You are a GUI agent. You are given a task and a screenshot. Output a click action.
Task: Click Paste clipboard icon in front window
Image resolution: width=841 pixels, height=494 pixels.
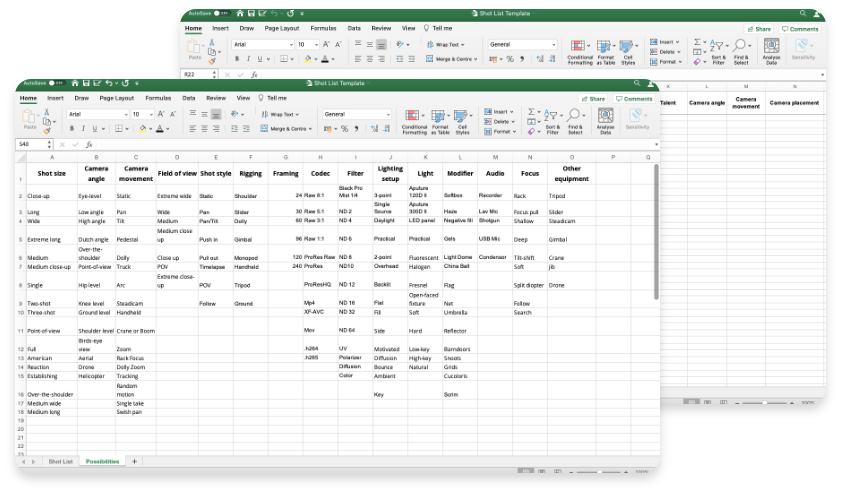pos(29,116)
